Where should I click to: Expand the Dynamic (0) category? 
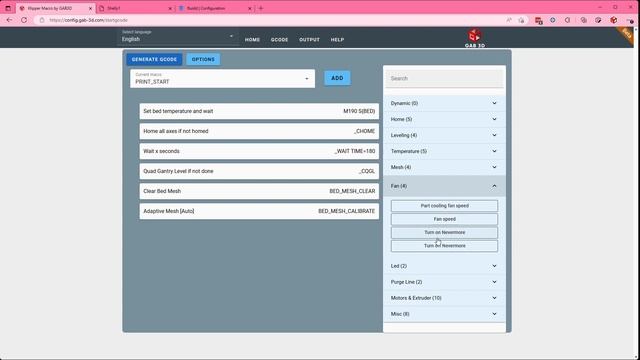pyautogui.click(x=444, y=103)
